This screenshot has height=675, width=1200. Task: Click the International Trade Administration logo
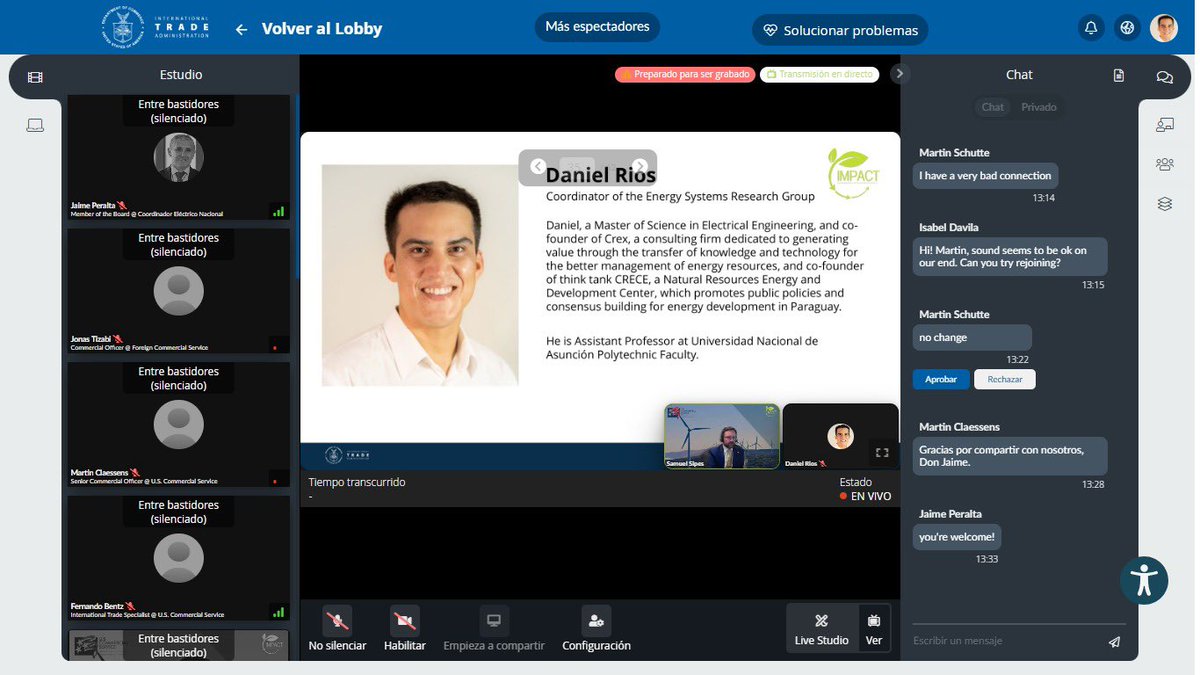click(155, 27)
